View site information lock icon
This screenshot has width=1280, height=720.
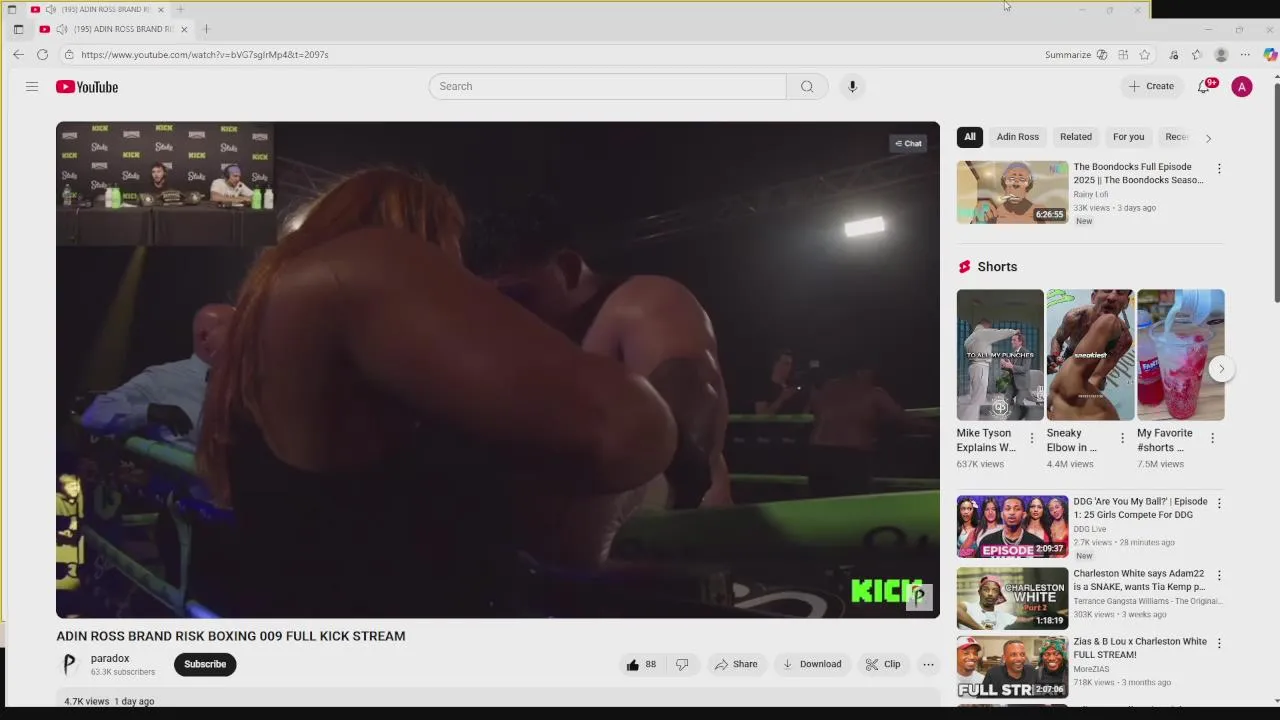69,55
